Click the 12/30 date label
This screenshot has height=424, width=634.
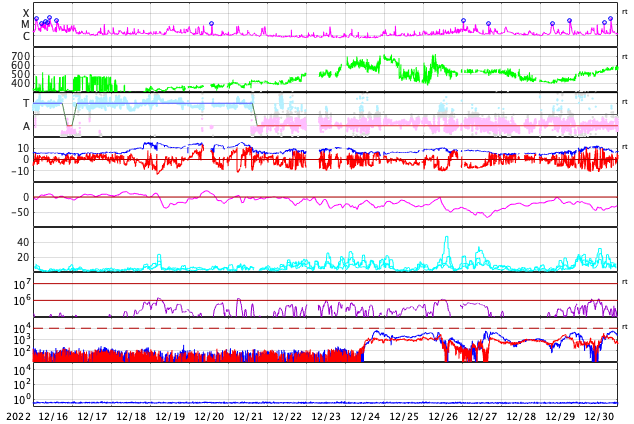pos(599,416)
